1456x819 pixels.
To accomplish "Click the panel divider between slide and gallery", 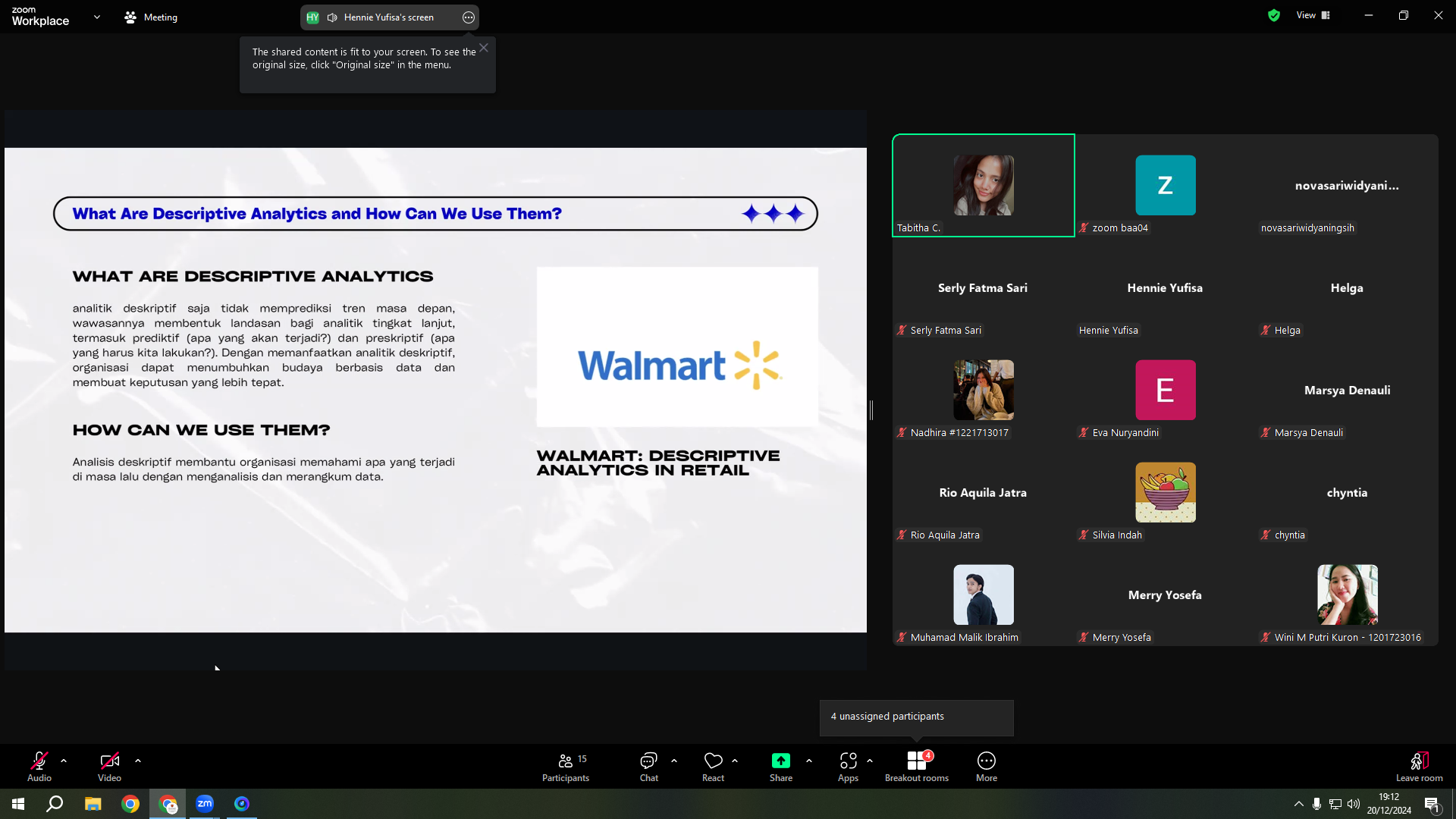I will (x=871, y=410).
